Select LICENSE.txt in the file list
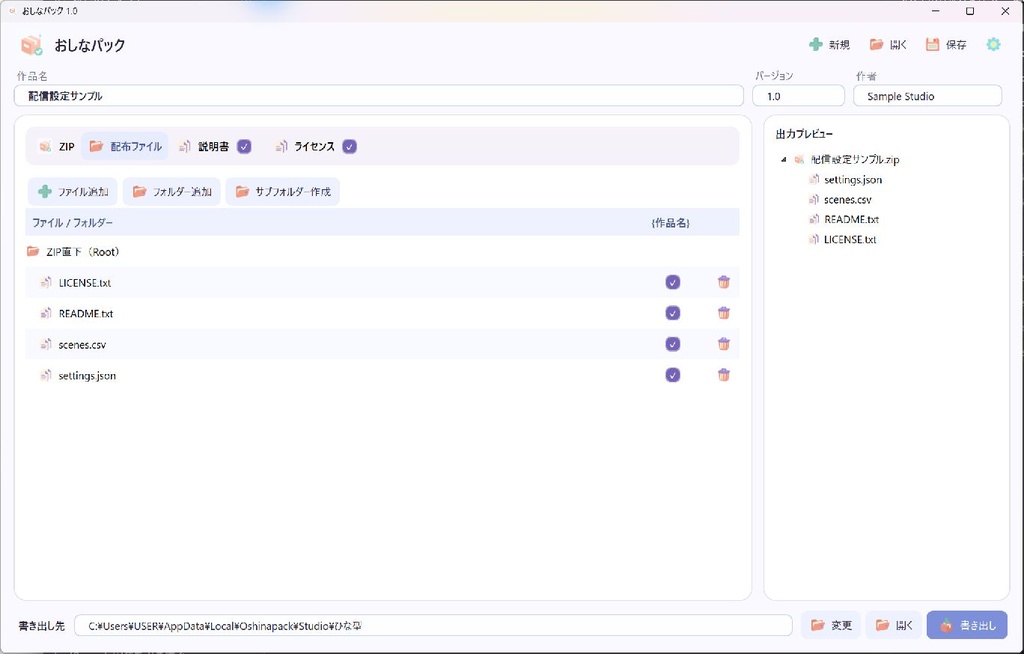Screen dimensions: 1024x654 pos(382,282)
